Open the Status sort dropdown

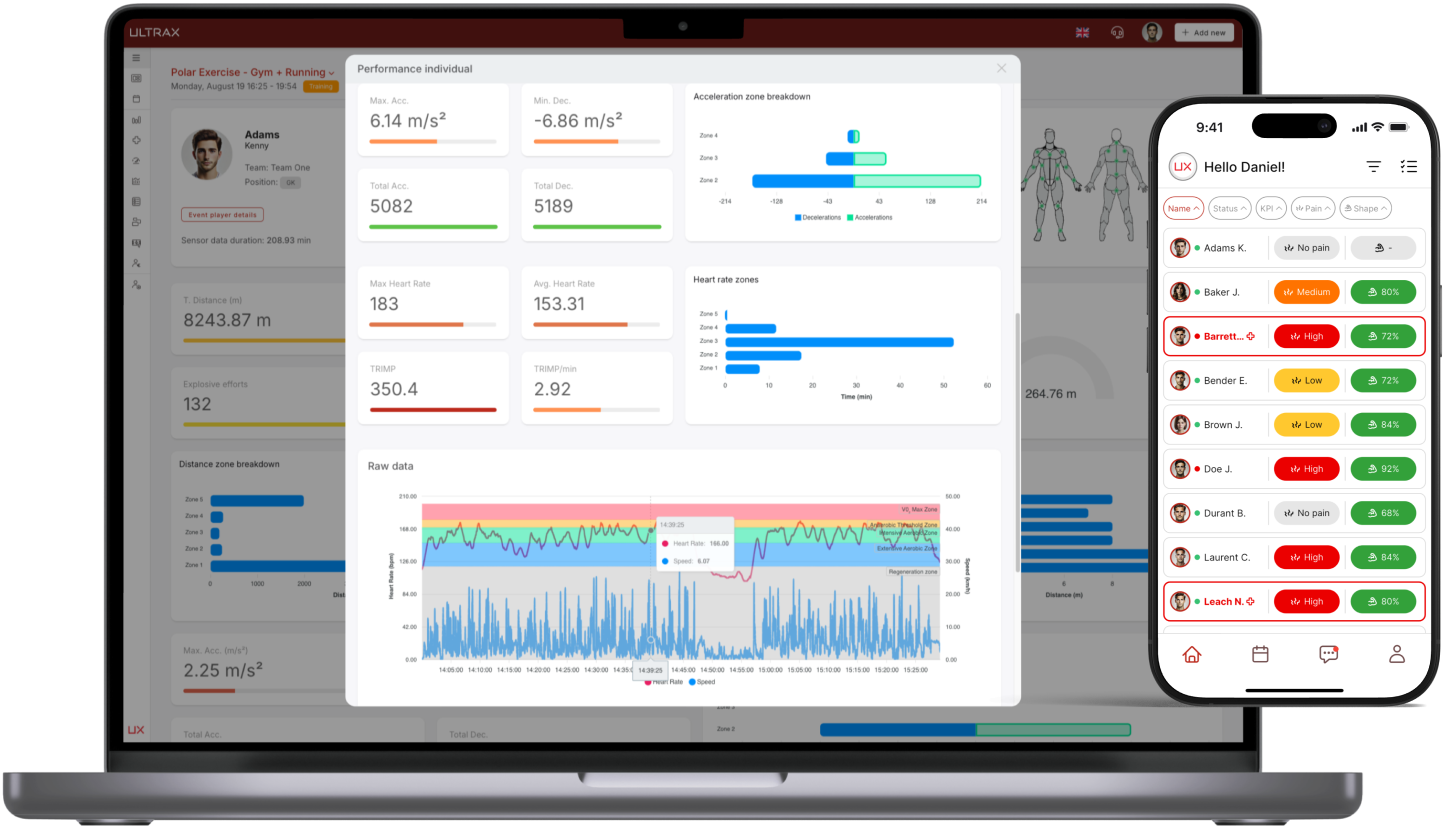(1229, 208)
